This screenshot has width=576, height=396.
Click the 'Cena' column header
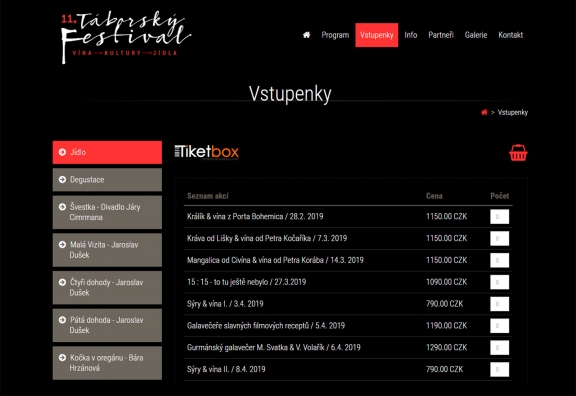pyautogui.click(x=434, y=196)
